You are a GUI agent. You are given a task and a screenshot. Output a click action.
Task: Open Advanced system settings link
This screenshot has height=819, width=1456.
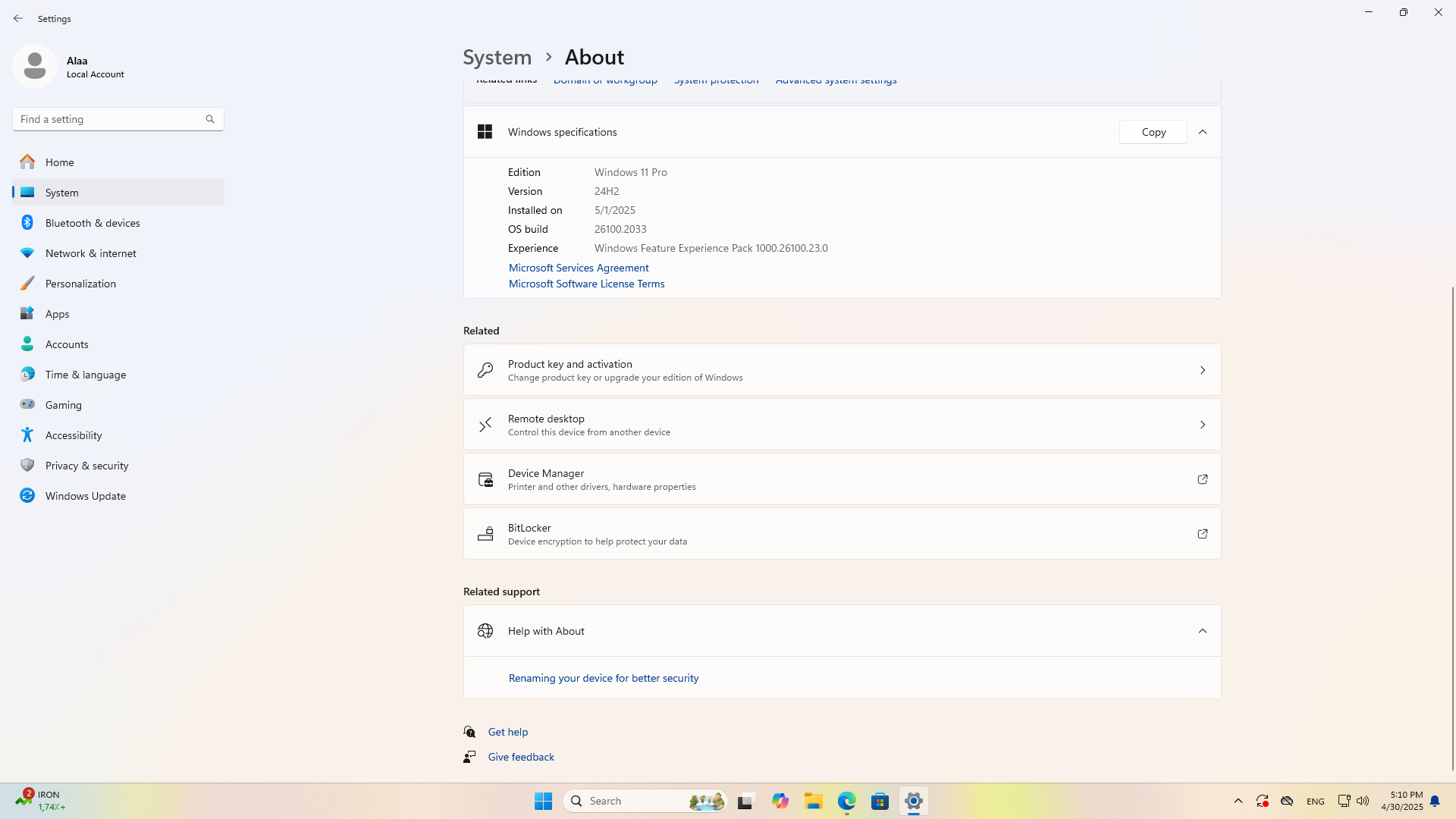click(836, 80)
